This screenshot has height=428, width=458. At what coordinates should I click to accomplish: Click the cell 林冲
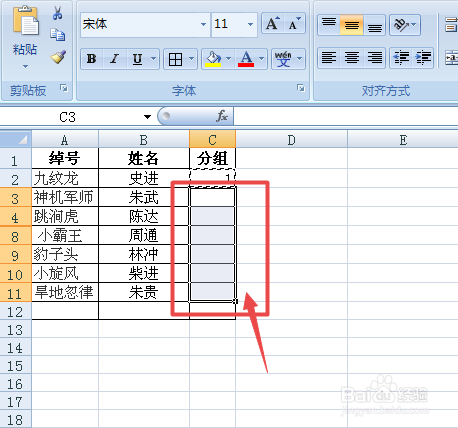(x=144, y=254)
